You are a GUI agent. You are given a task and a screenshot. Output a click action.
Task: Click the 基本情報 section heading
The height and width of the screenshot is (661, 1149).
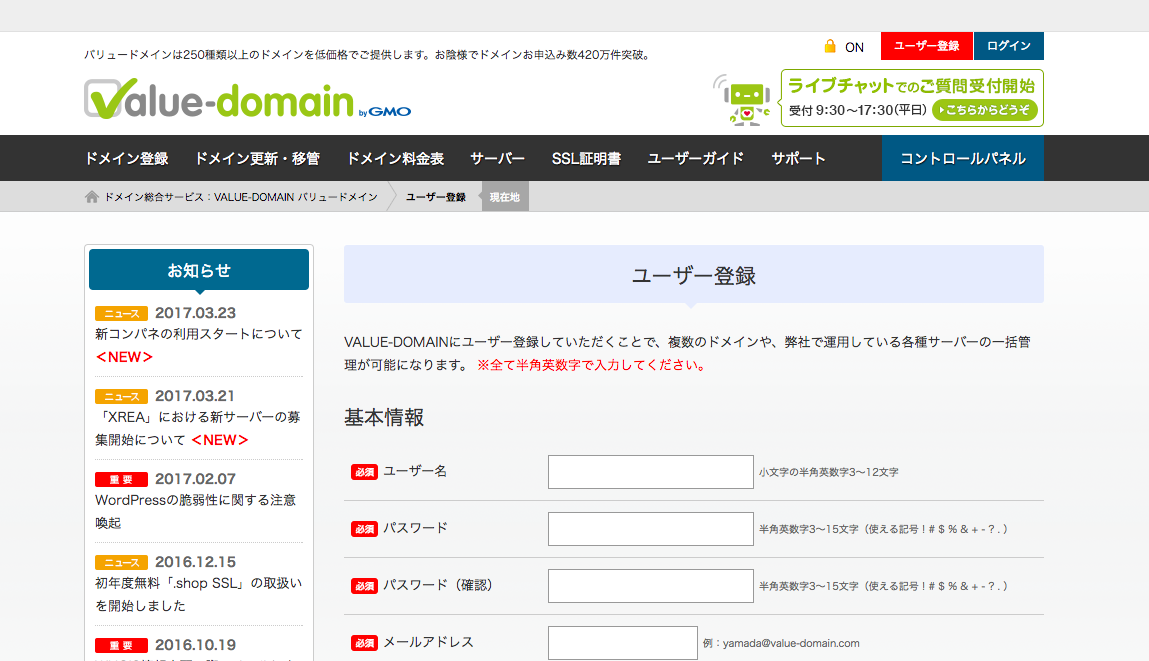click(x=384, y=418)
